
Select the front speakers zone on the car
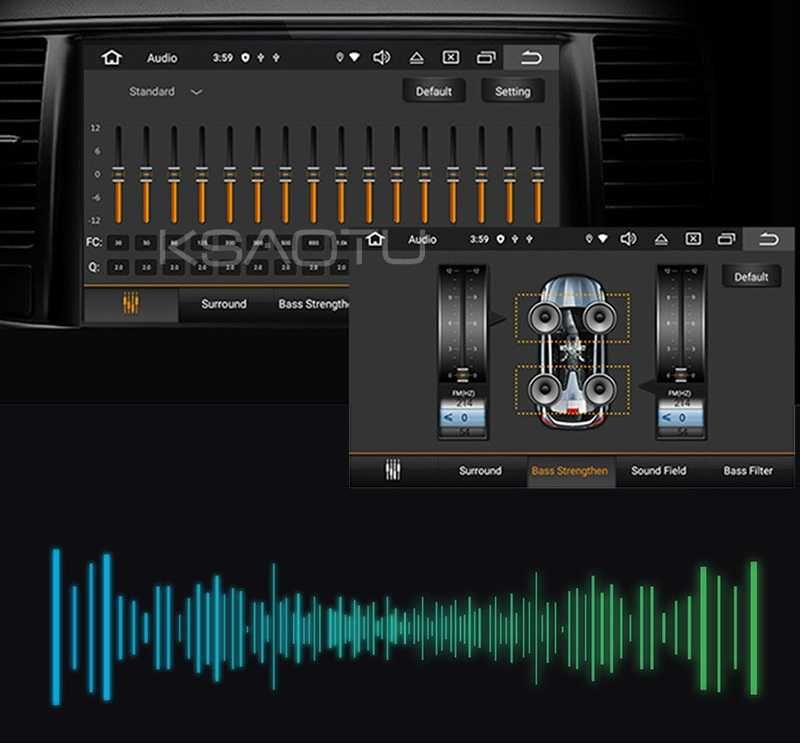point(572,317)
